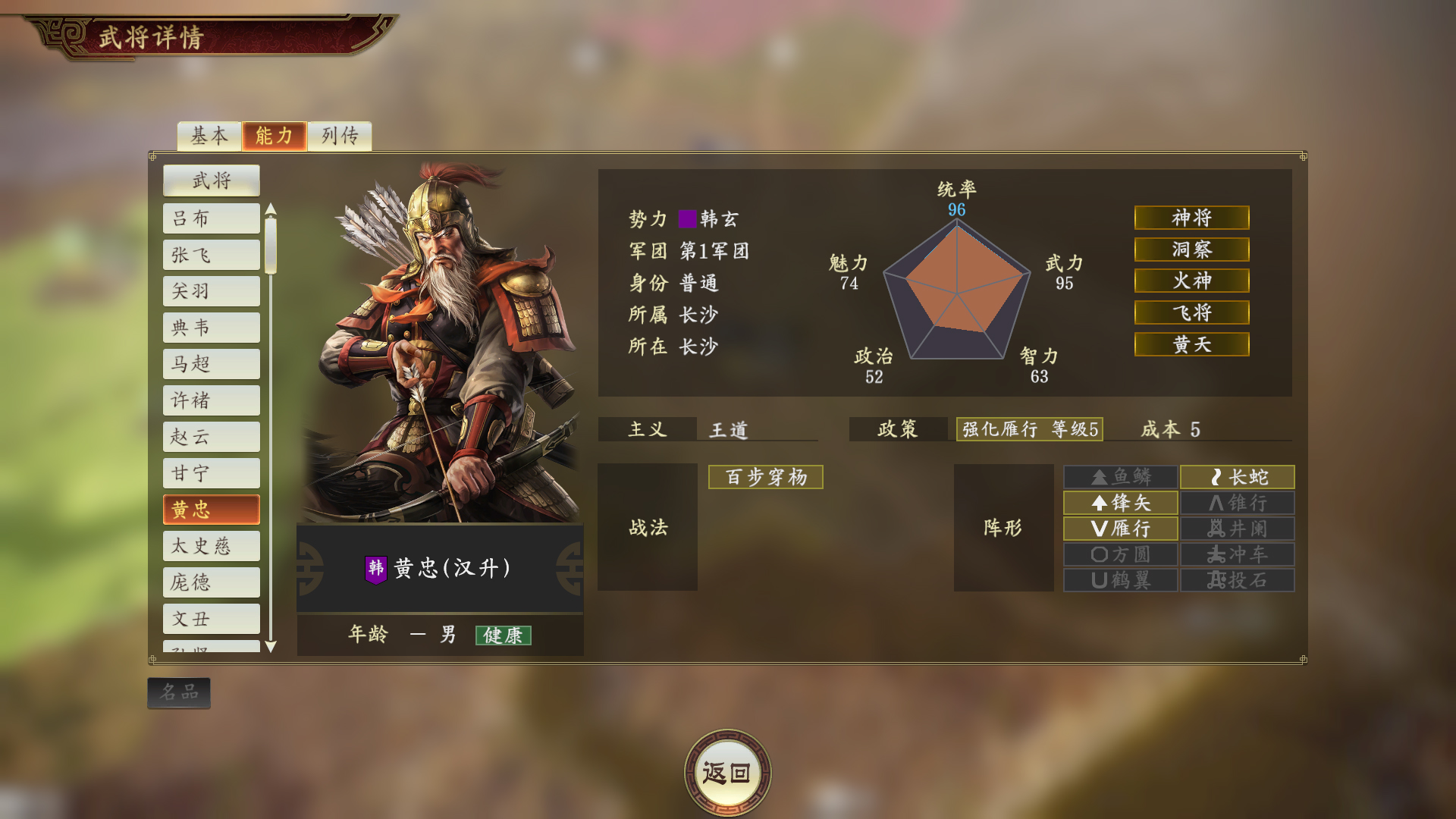1456x819 pixels.
Task: Switch to the 基本 tab
Action: pos(209,136)
